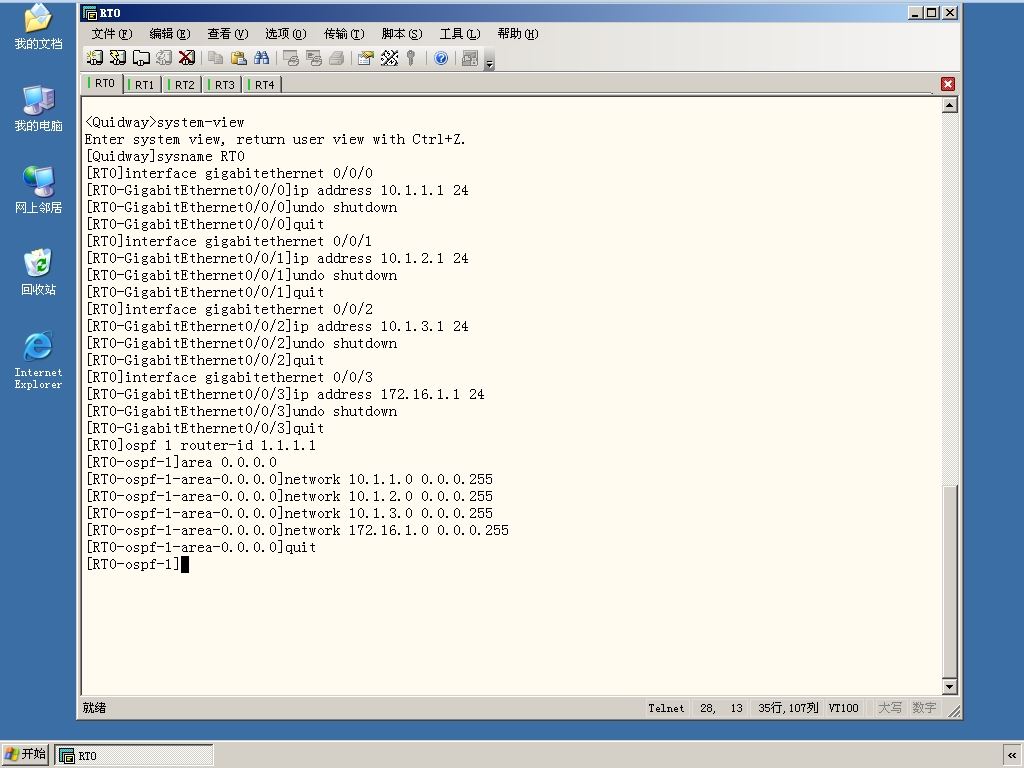Expand the toolbar overflow arrow
Viewport: 1024px width, 768px height.
point(489,63)
